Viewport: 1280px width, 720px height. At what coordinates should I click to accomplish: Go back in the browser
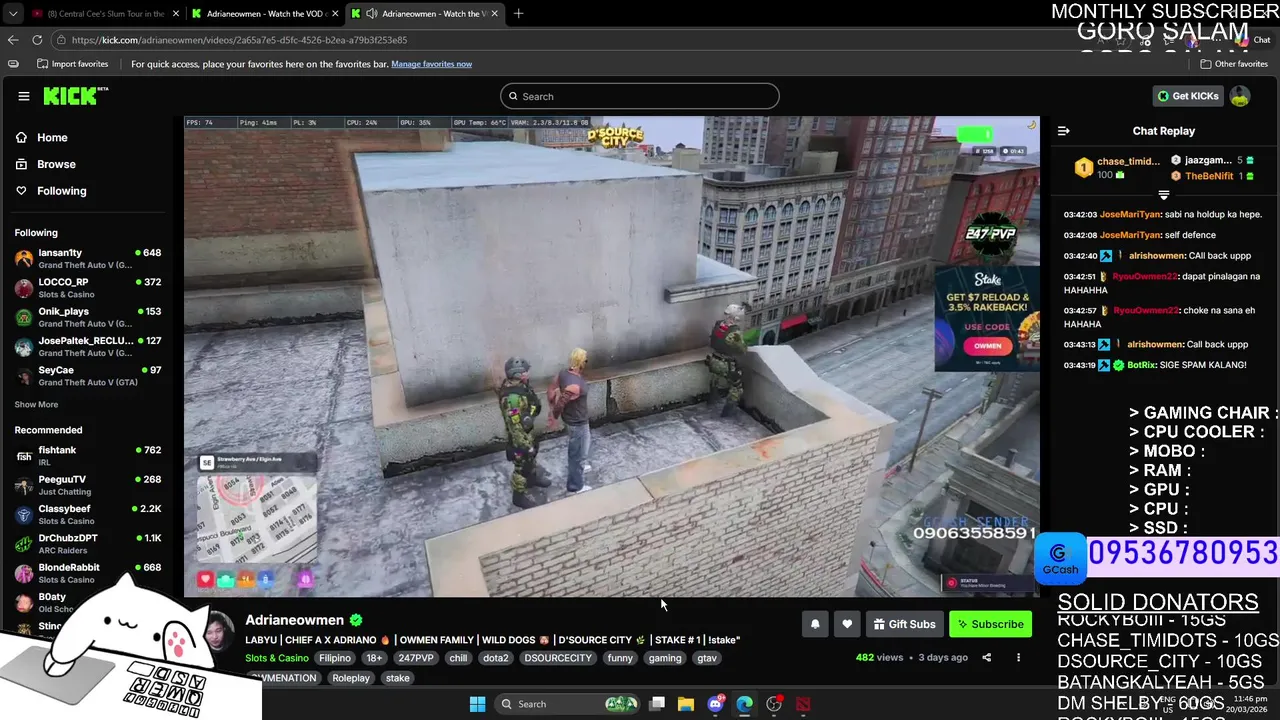(13, 40)
